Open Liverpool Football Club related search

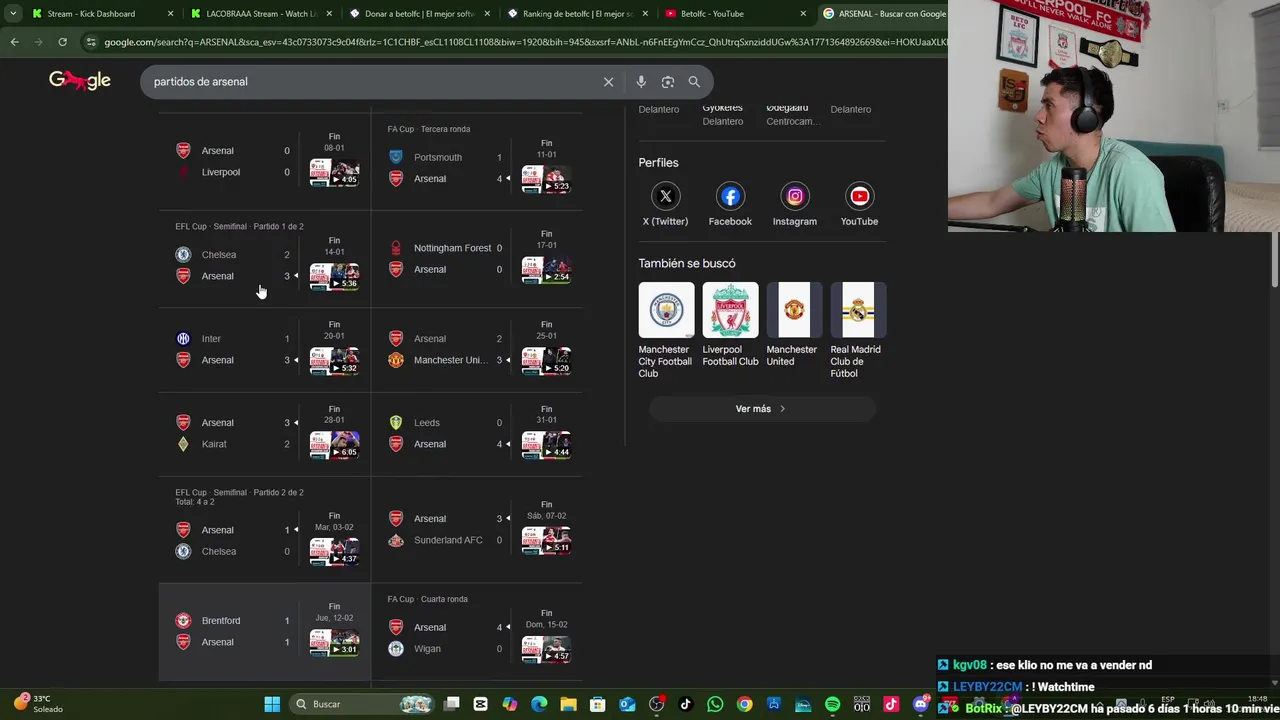(x=730, y=325)
